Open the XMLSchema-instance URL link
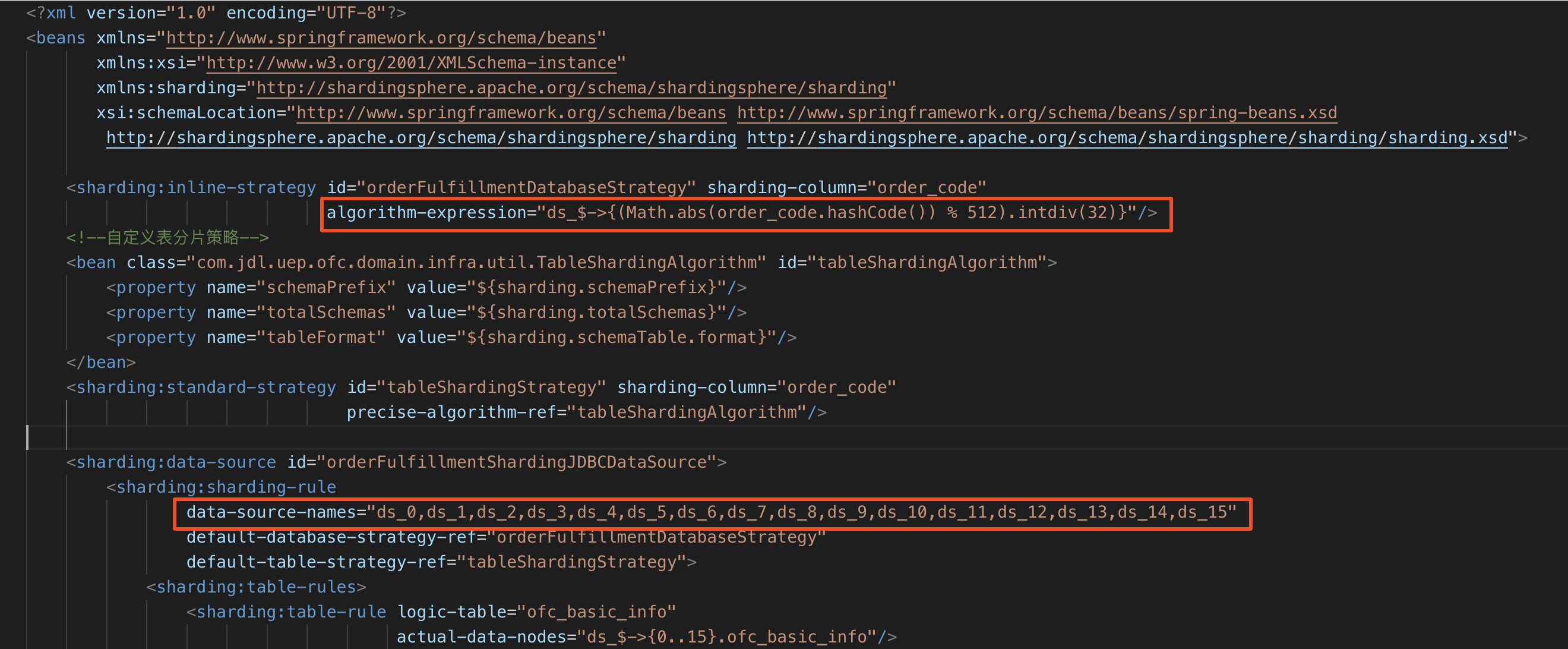1568x649 pixels. pos(412,63)
